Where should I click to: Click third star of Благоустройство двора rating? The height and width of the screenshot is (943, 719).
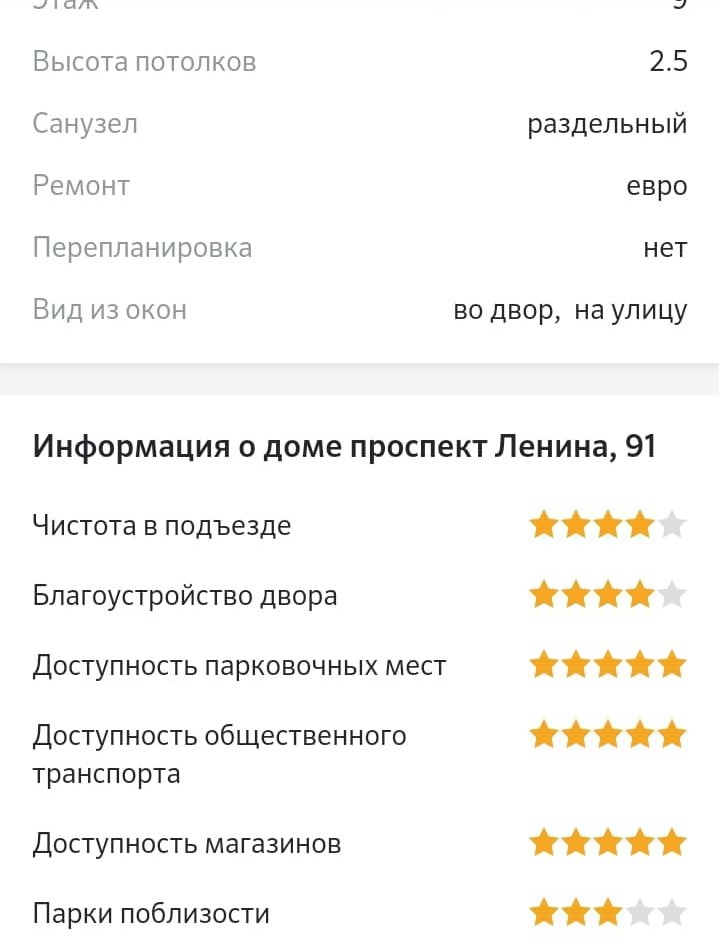(x=608, y=595)
